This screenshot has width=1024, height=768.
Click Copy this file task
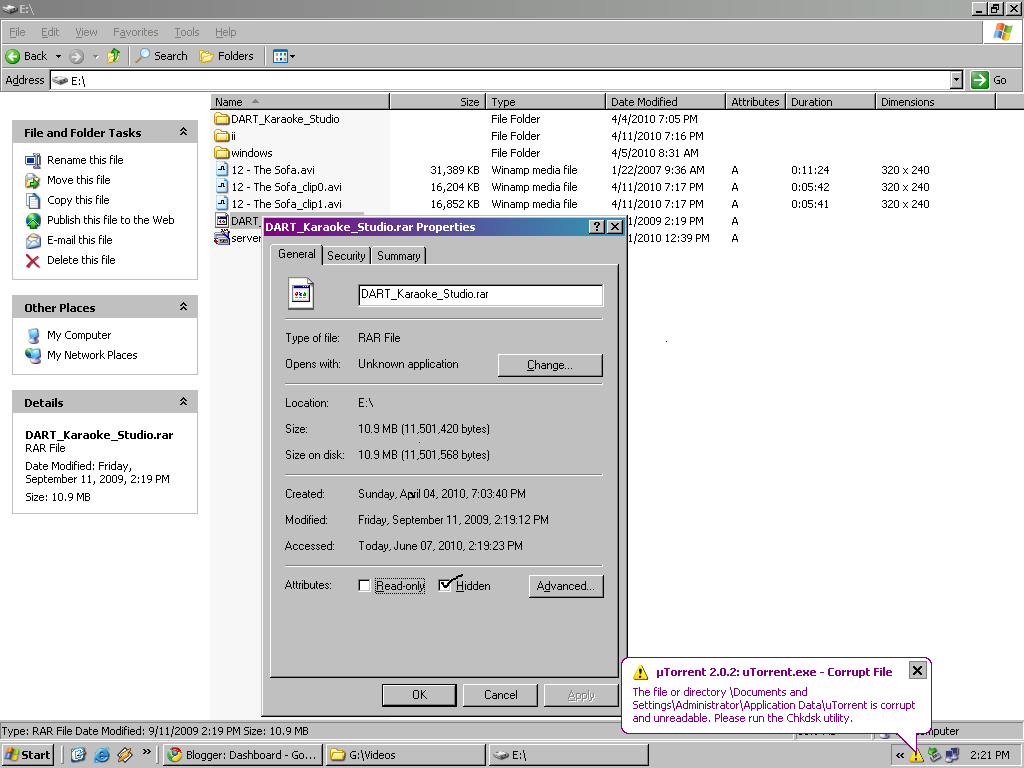78,200
